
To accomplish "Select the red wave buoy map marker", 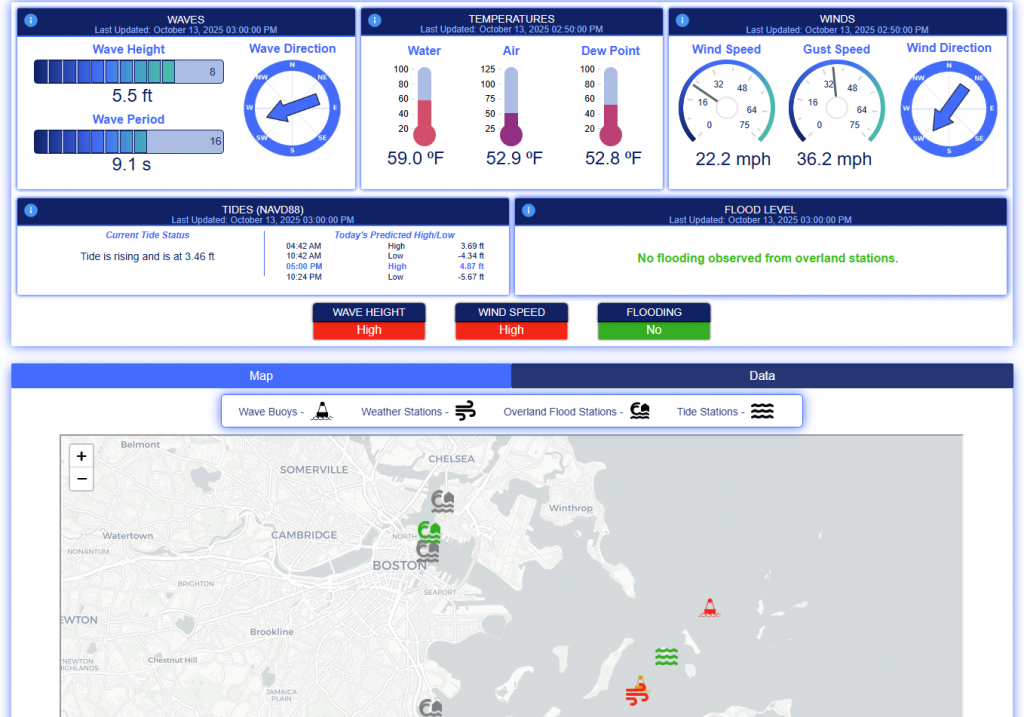I will click(710, 607).
